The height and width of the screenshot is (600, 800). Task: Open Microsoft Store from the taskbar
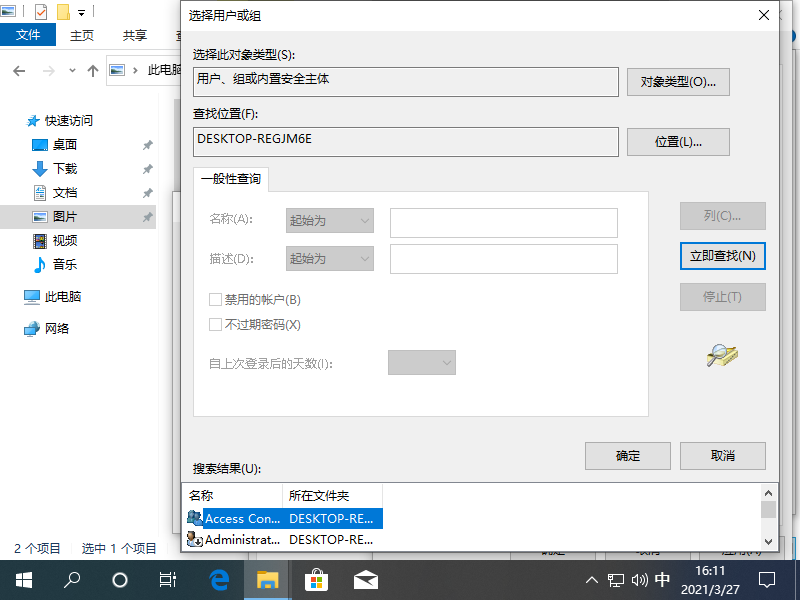point(316,579)
